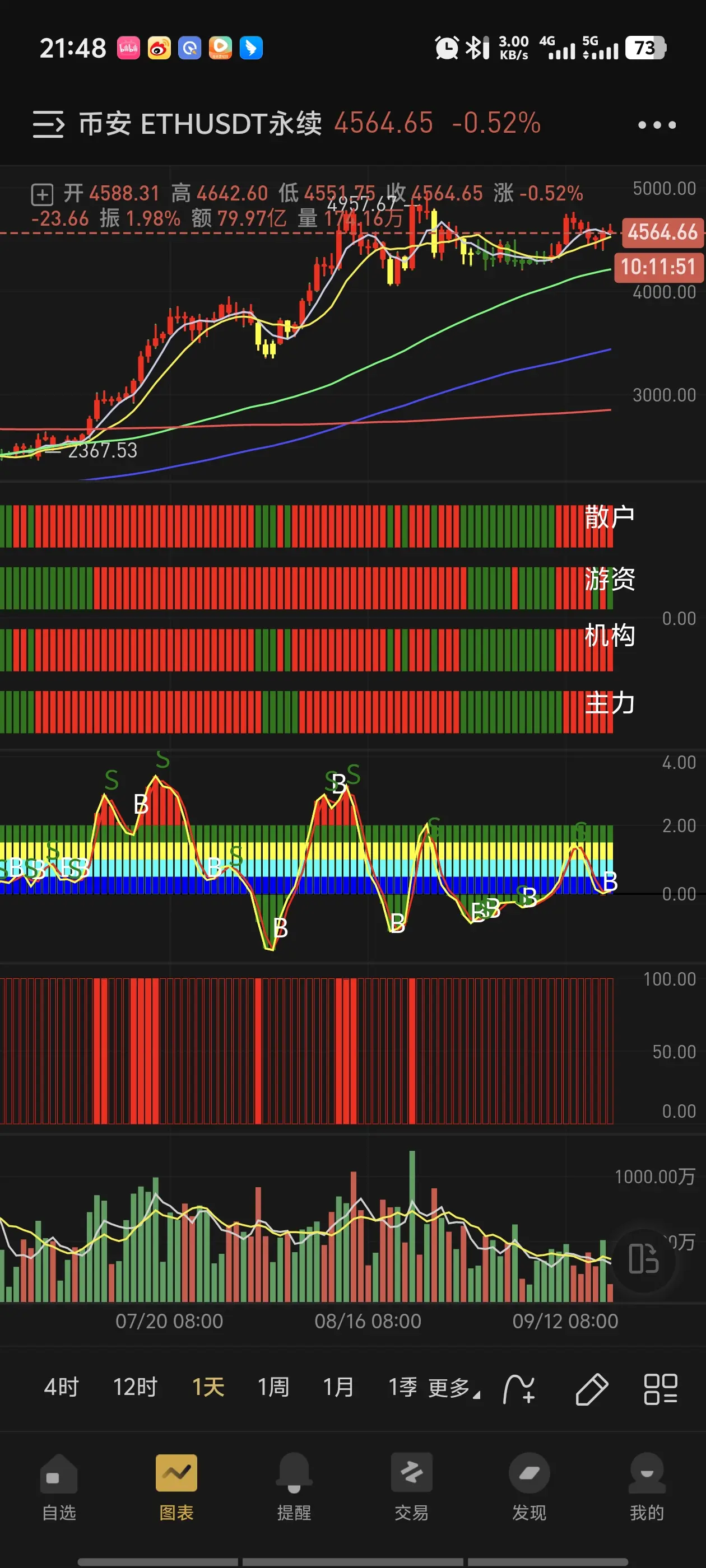Tap the current price tag 4564.66
706x1568 pixels.
662,232
